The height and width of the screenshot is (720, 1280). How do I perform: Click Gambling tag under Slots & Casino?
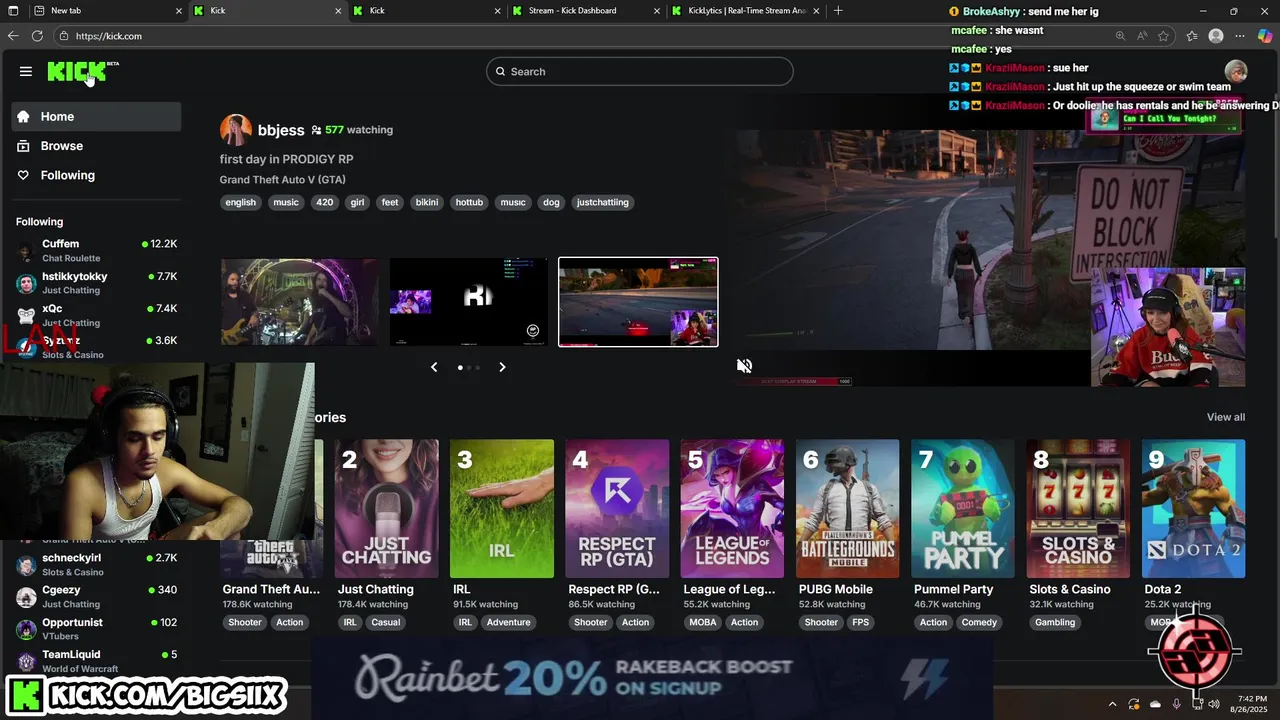pyautogui.click(x=1055, y=622)
